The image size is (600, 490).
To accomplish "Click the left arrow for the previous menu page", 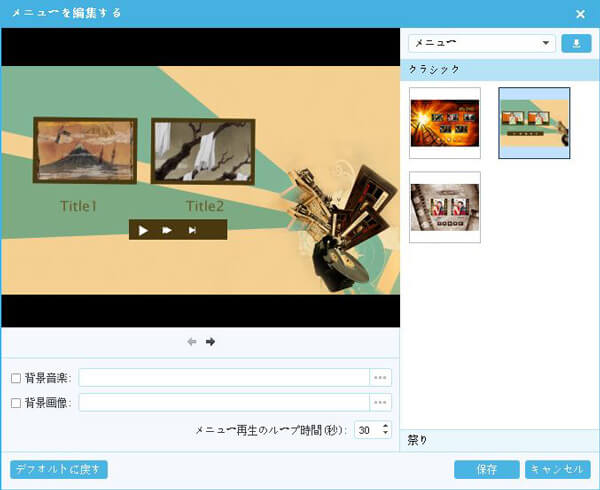I will (192, 342).
